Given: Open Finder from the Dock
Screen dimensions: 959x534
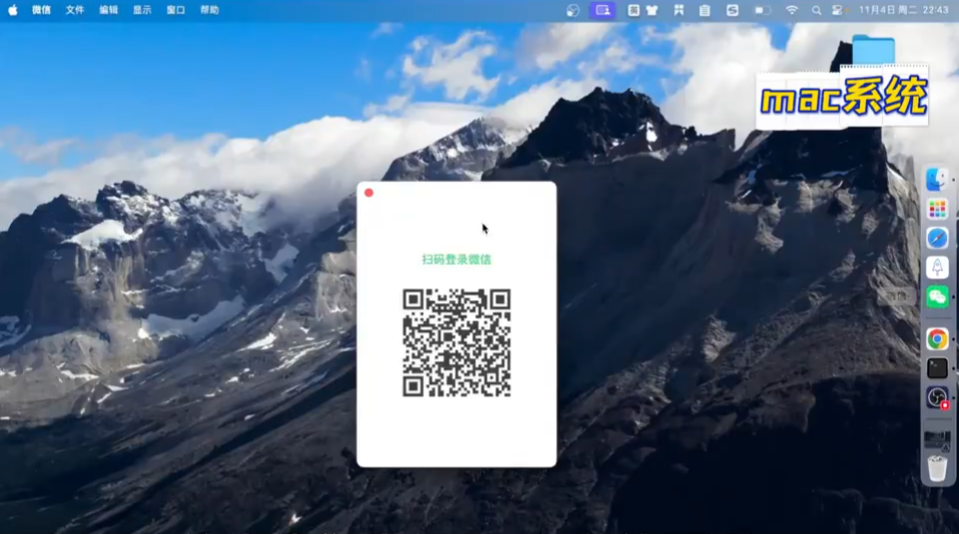Looking at the screenshot, I should pos(937,179).
